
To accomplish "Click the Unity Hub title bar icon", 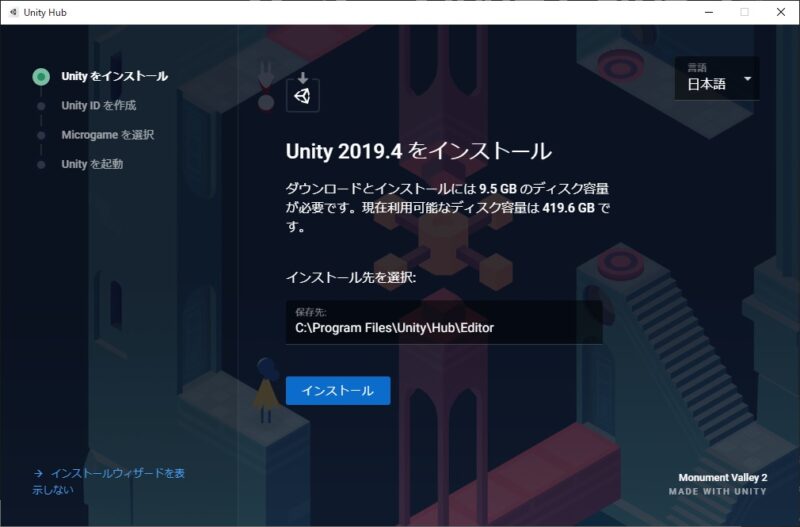I will point(13,12).
